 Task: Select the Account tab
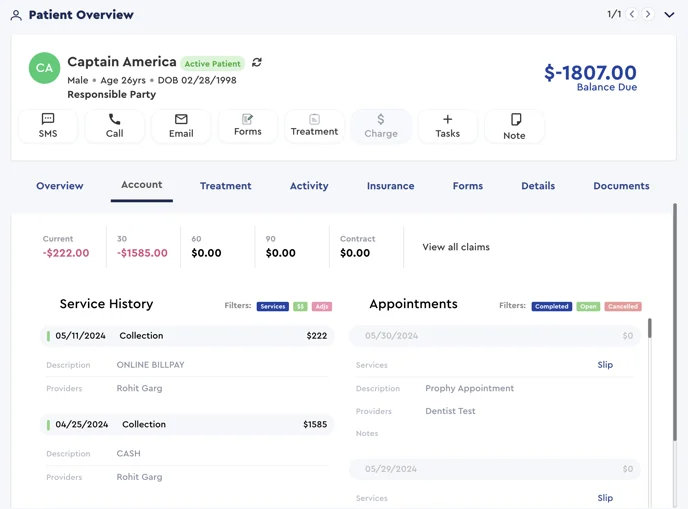coord(142,185)
